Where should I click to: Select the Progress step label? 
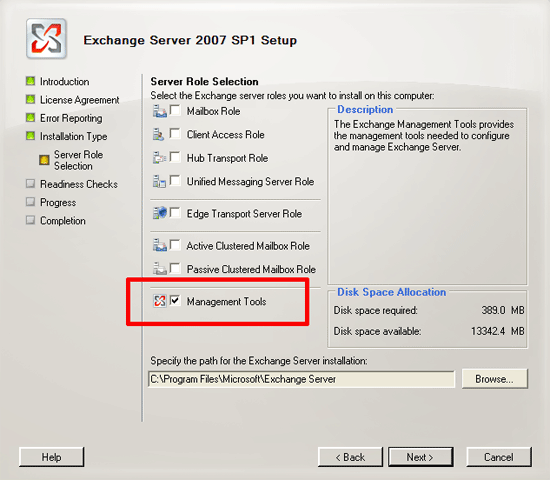[58, 202]
